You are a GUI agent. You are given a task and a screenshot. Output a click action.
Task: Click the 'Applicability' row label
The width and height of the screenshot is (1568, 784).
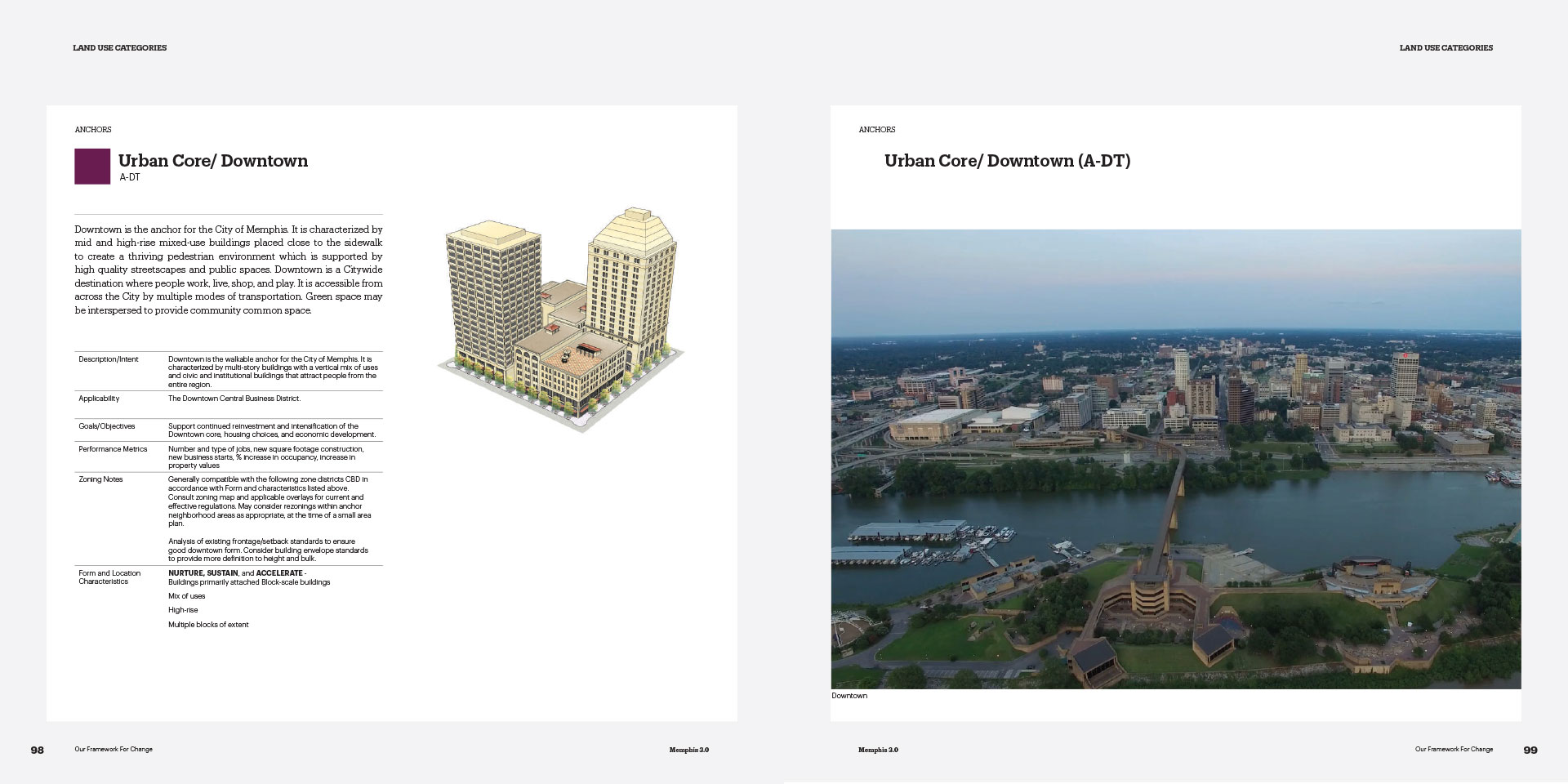[x=99, y=399]
